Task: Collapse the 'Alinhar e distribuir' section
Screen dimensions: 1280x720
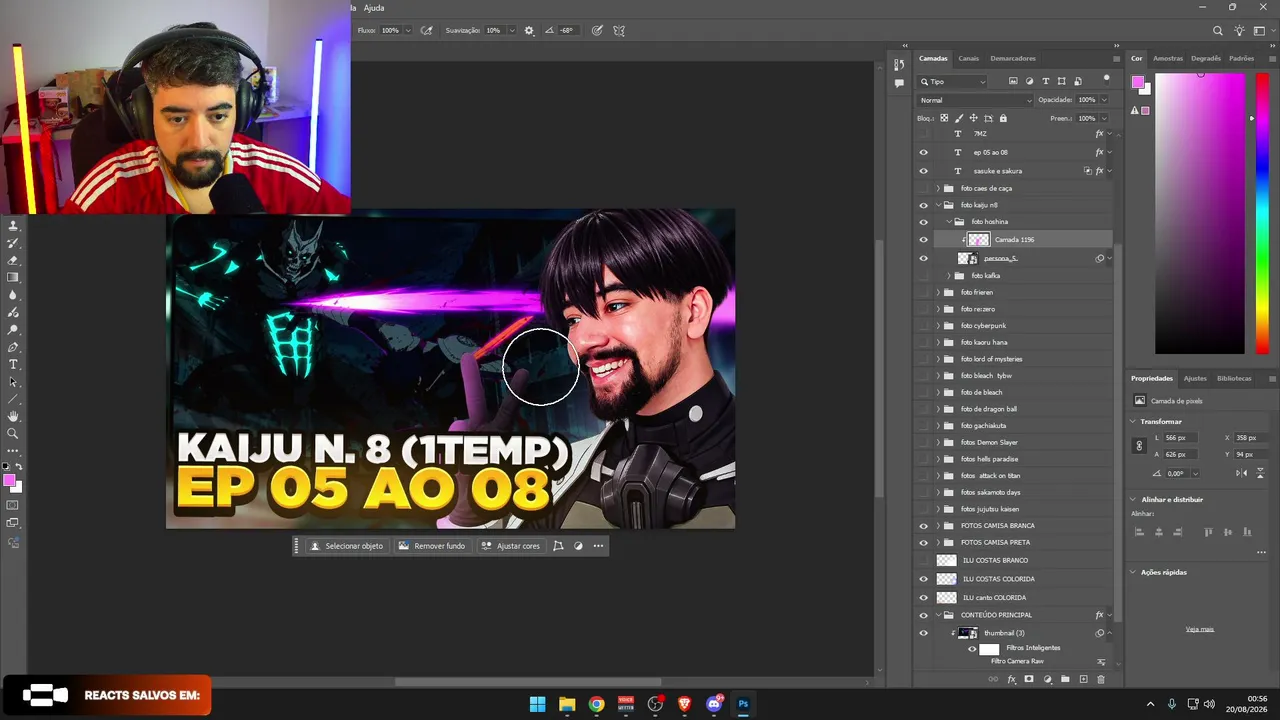Action: click(x=1133, y=499)
